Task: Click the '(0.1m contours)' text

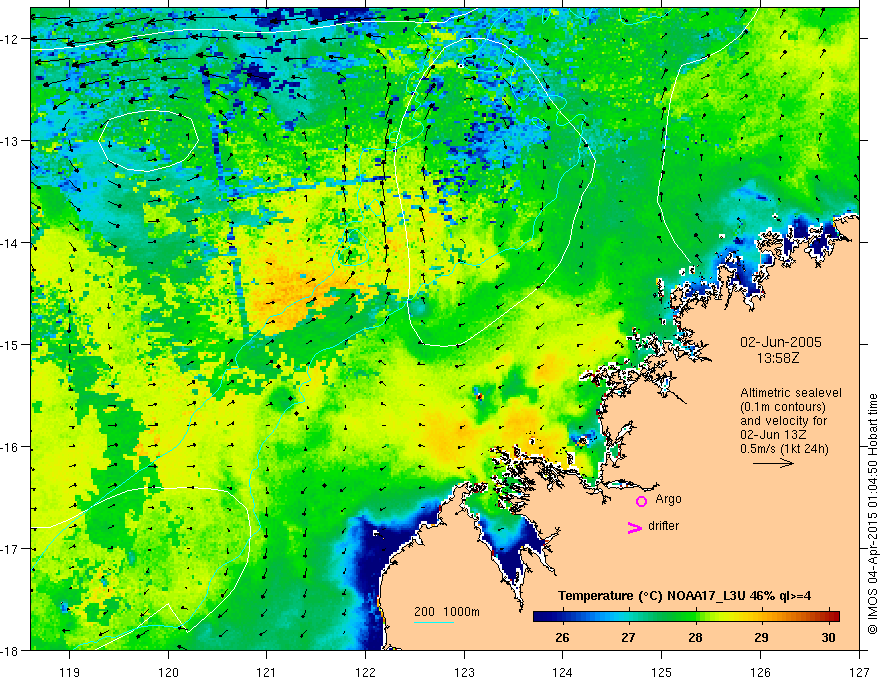Action: [783, 407]
